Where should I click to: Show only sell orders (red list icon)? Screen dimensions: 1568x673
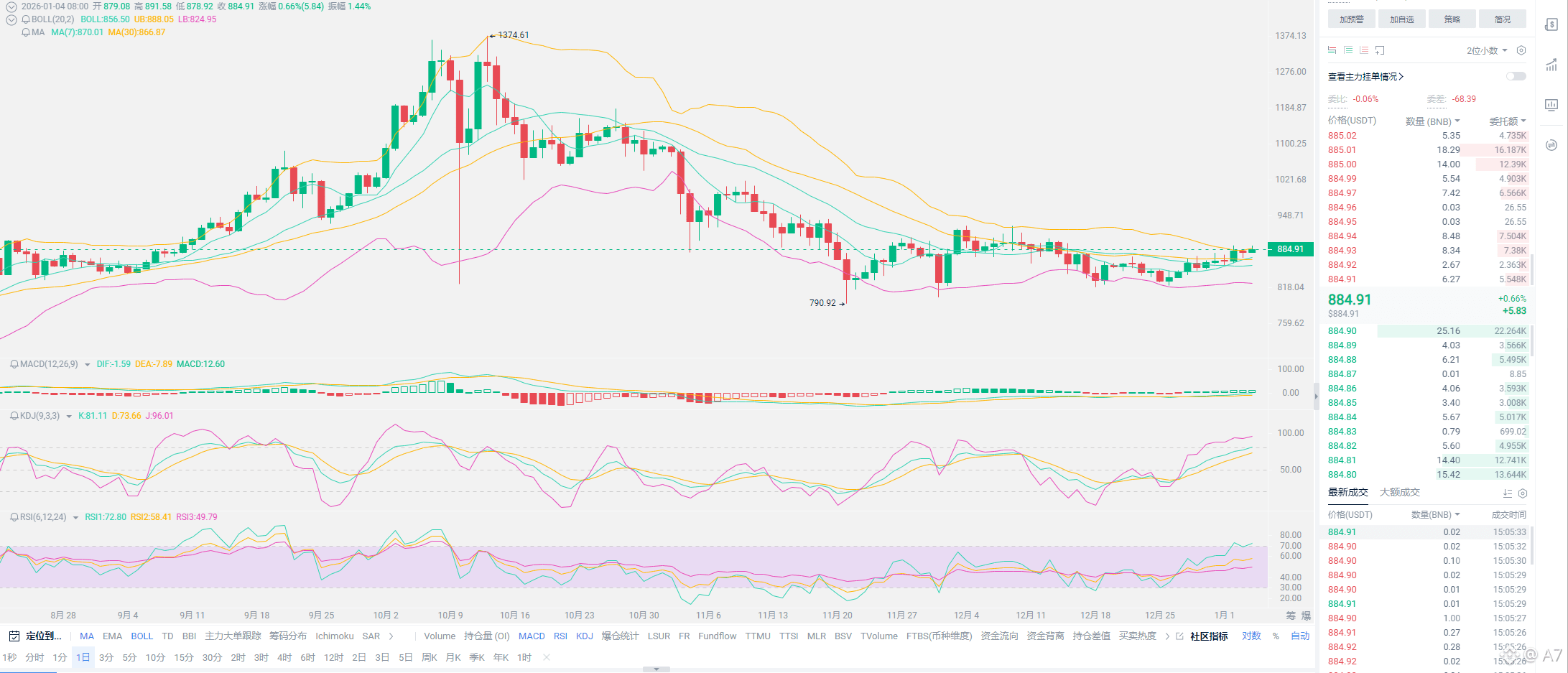[x=1364, y=50]
